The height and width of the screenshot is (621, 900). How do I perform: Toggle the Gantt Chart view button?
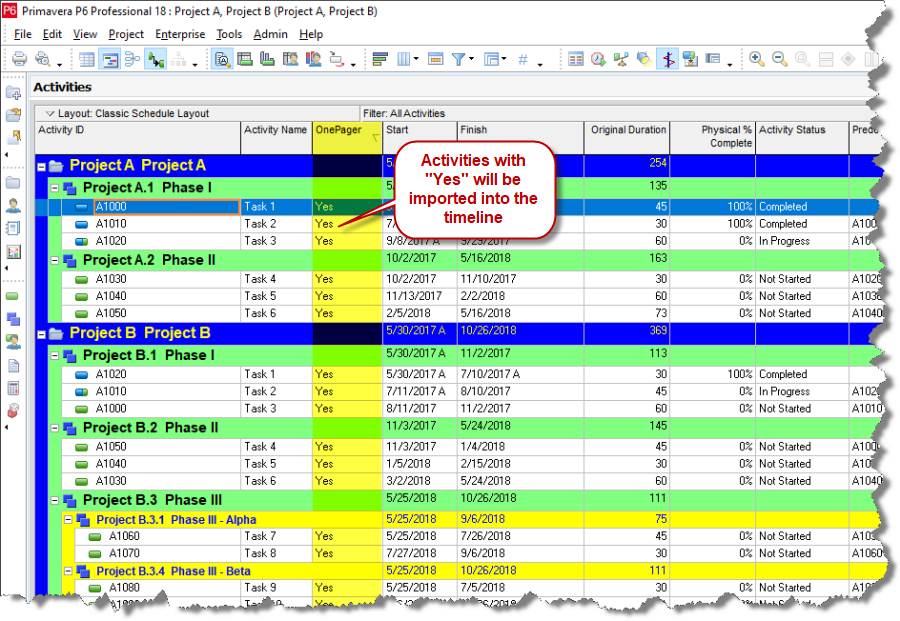(x=109, y=59)
